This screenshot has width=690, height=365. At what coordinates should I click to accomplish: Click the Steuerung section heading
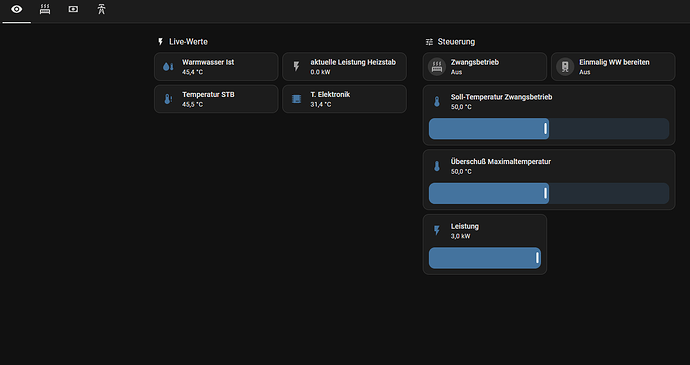coord(456,42)
